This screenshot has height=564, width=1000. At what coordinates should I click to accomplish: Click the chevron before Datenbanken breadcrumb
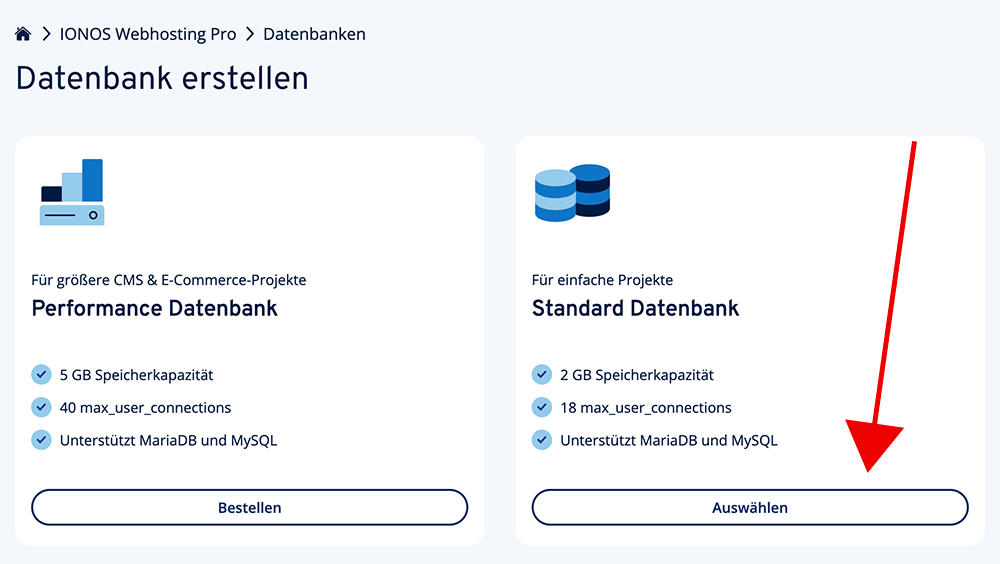250,34
